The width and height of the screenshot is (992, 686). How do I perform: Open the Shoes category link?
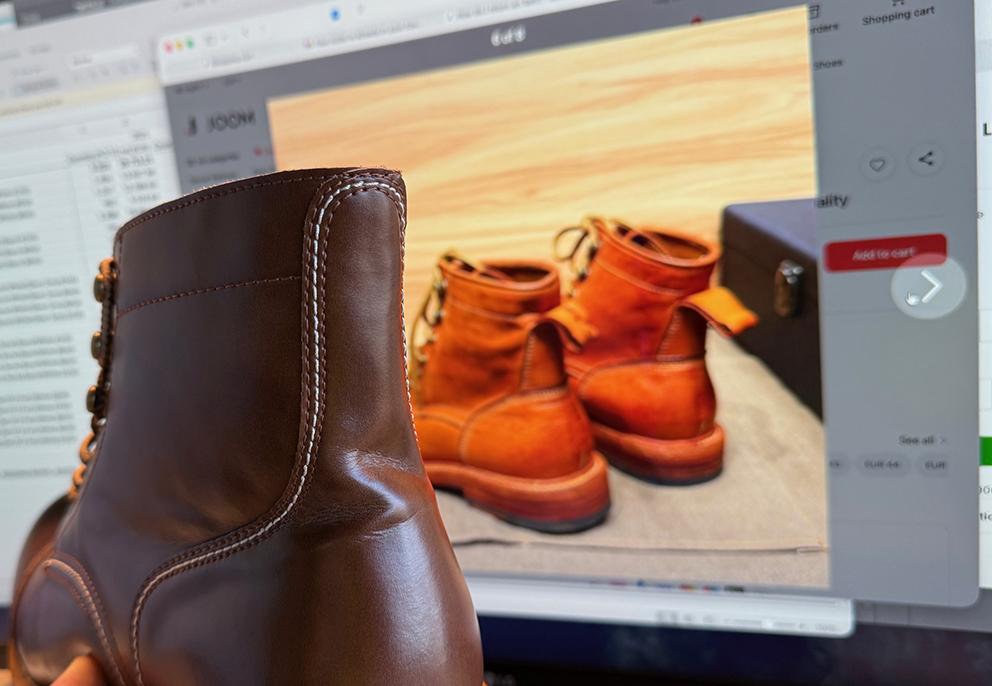tap(828, 64)
